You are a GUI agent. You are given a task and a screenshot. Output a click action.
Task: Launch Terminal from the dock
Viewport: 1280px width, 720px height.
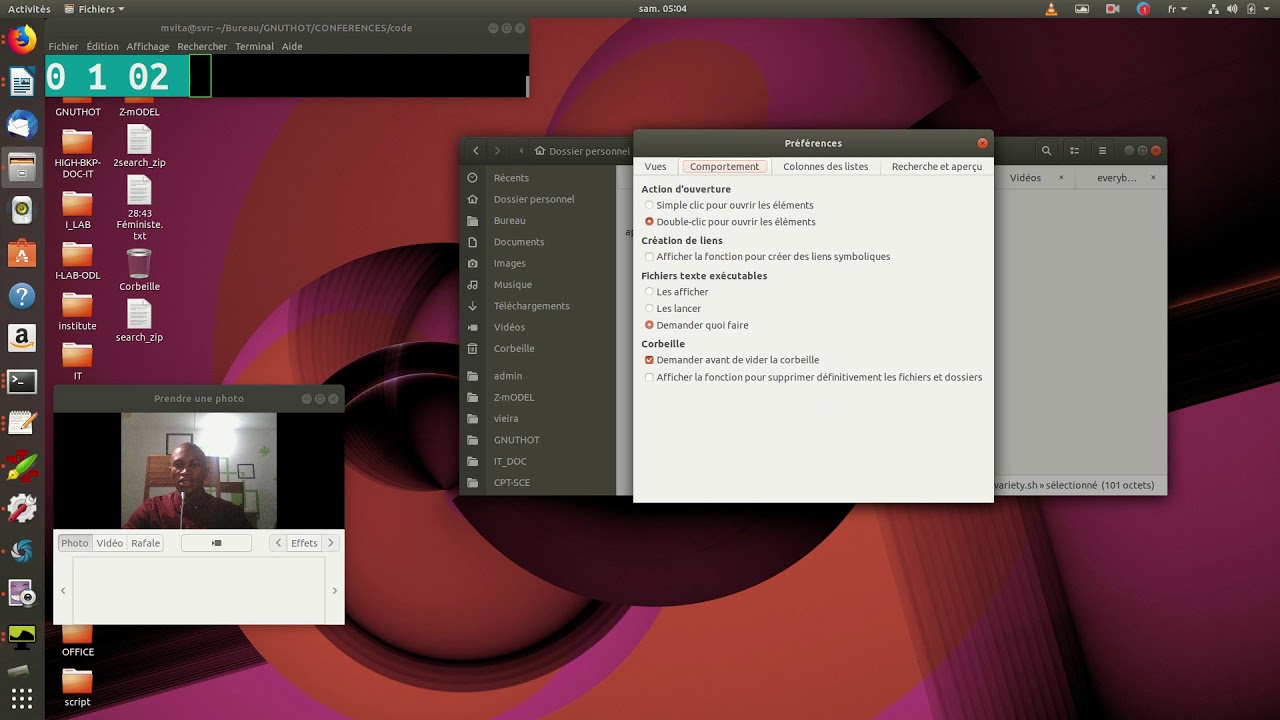point(22,381)
